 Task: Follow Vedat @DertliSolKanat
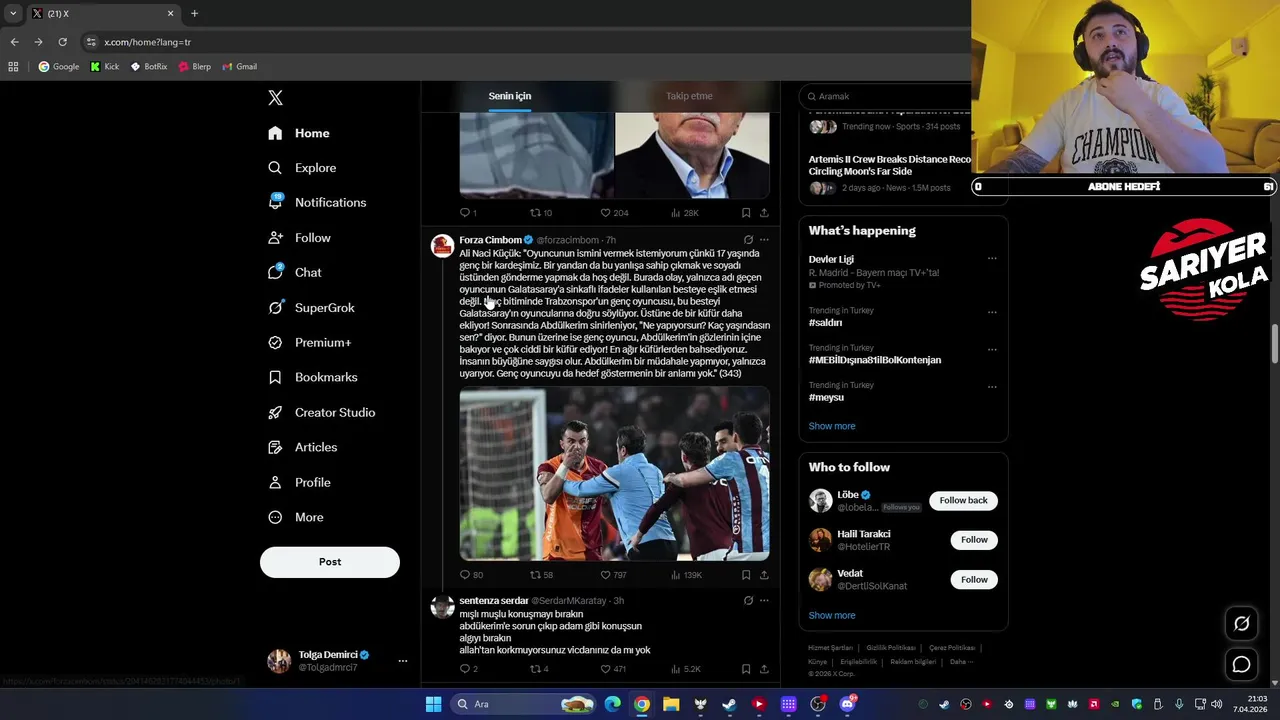pos(974,580)
